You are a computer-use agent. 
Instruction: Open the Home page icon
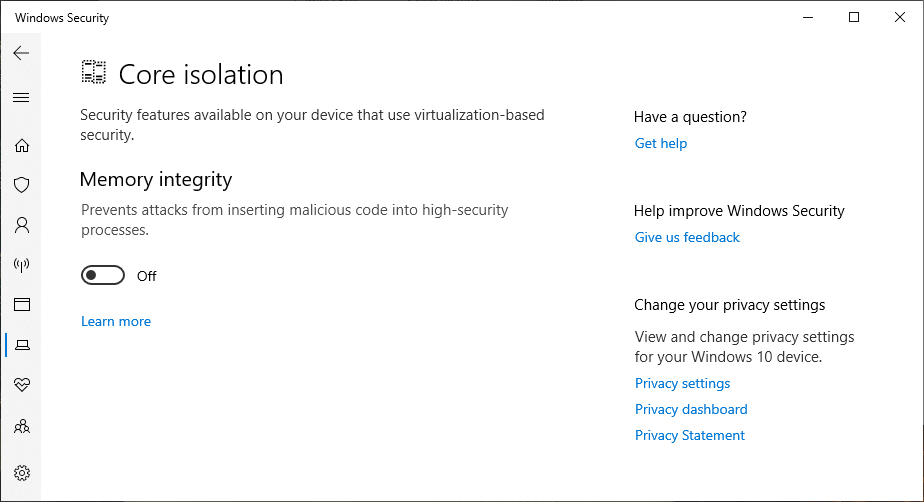coord(21,145)
